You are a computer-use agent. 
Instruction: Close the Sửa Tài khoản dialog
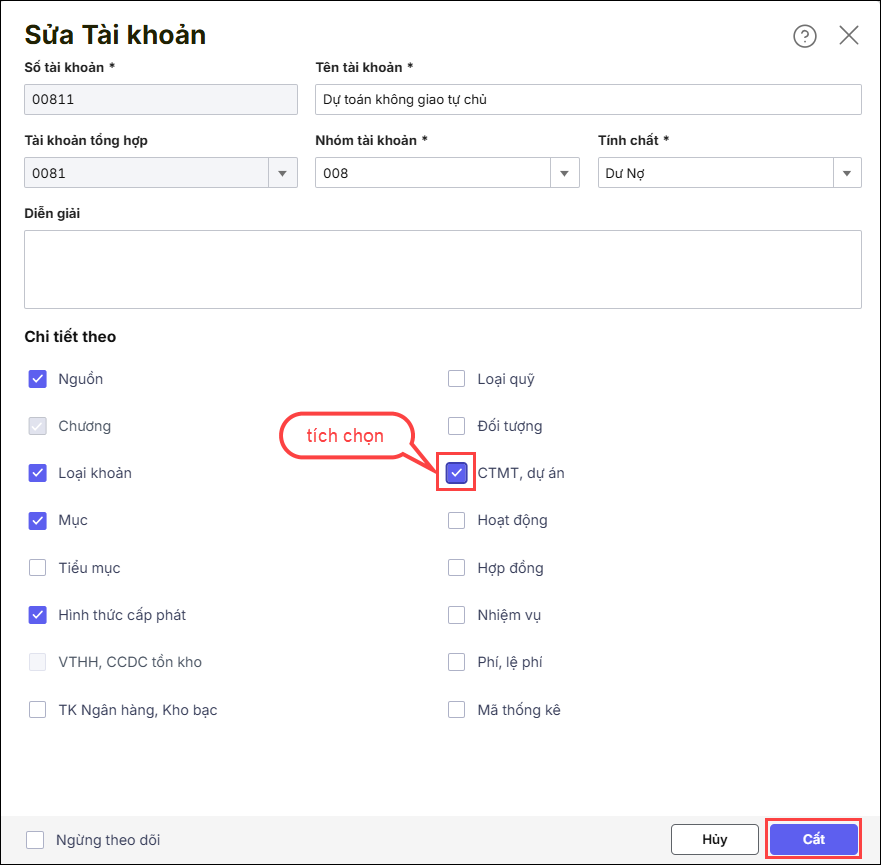click(849, 35)
